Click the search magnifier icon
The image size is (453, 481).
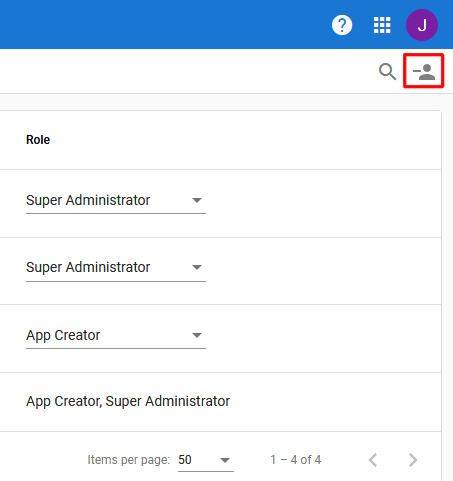(387, 72)
